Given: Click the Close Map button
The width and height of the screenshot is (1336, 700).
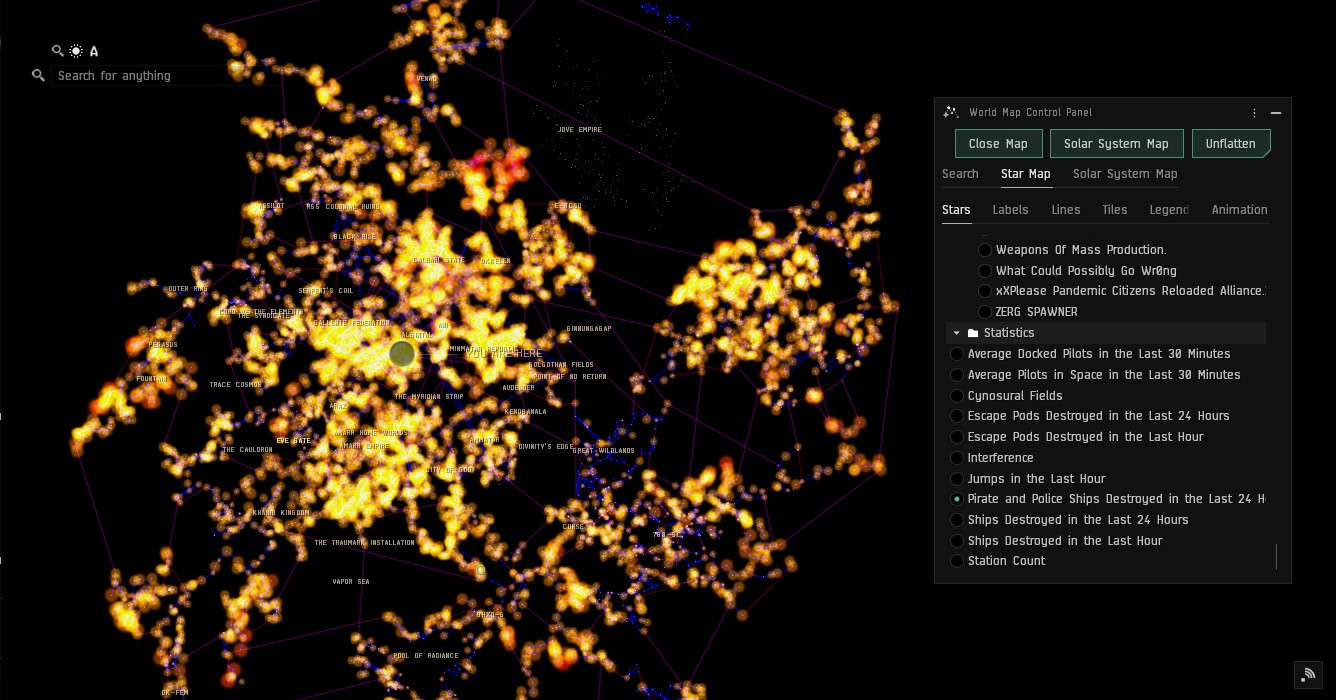Looking at the screenshot, I should coord(998,144).
